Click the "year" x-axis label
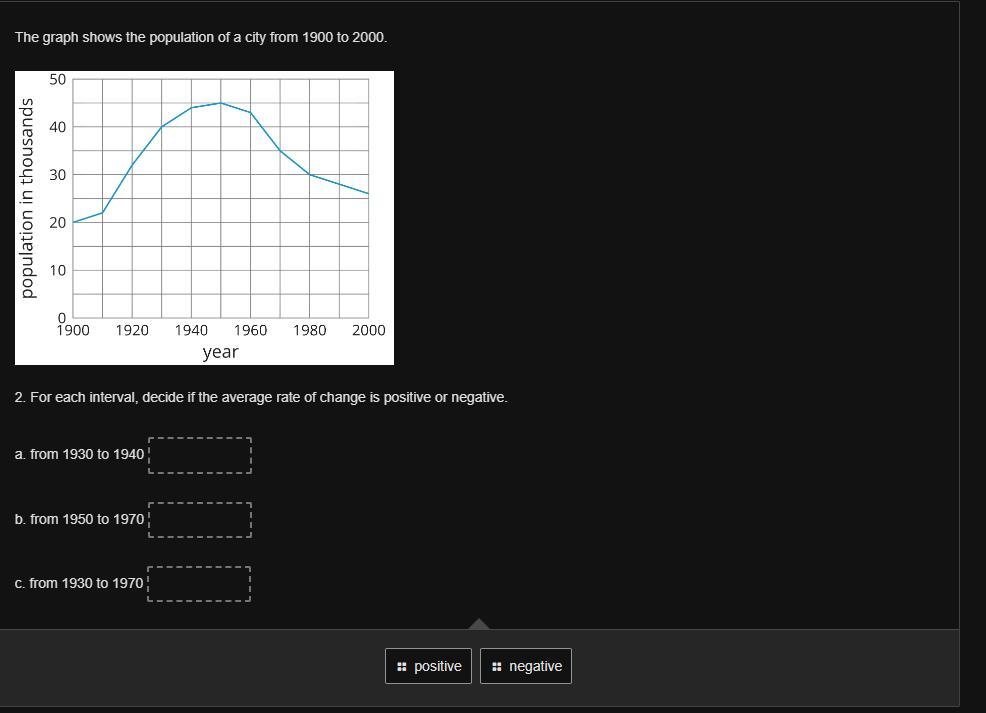This screenshot has height=713, width=986. click(x=220, y=352)
